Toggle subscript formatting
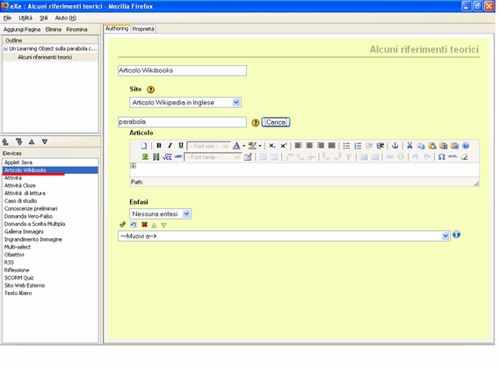500x370 pixels. click(272, 146)
